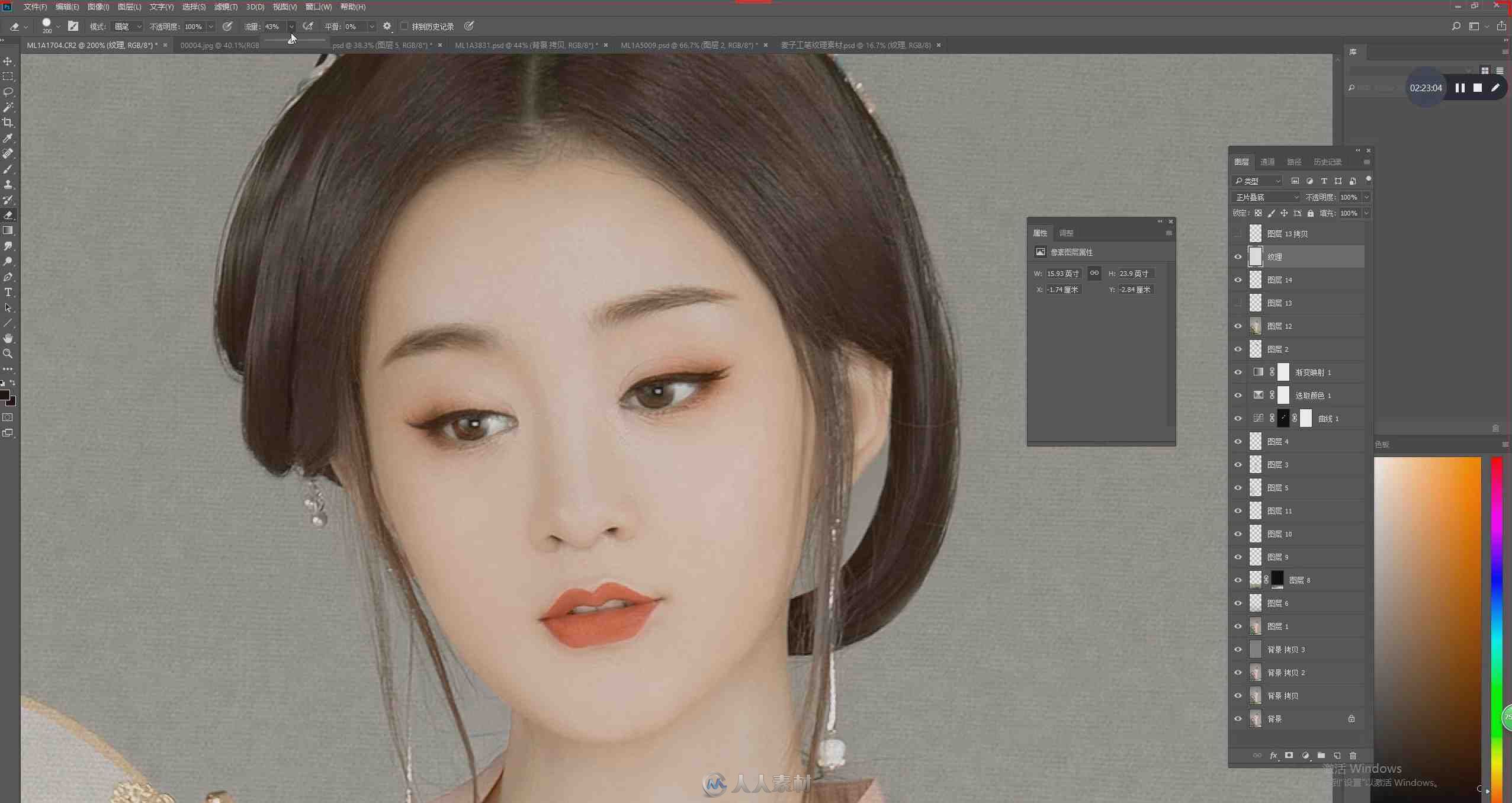Switch to ML1A5009.psd document tab

(689, 45)
